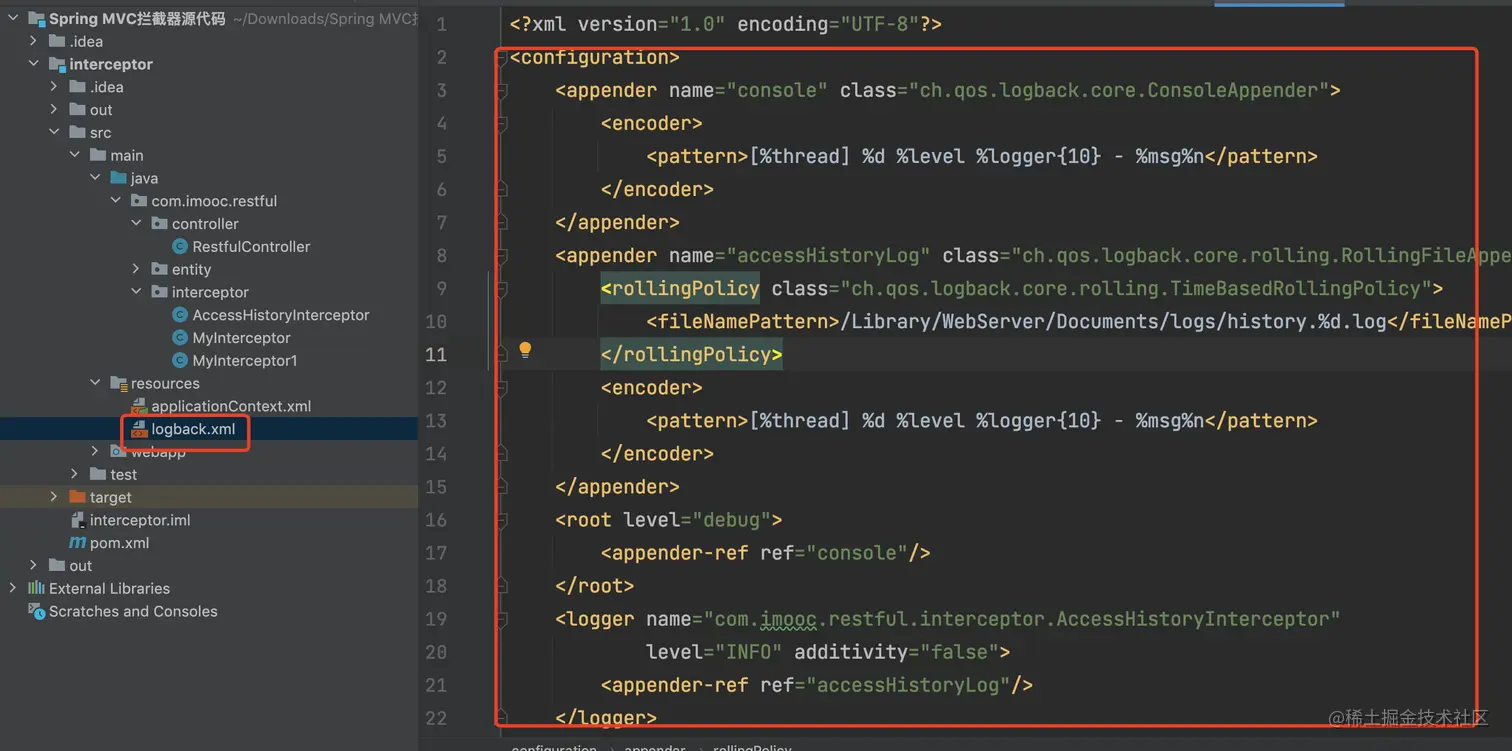
Task: Select MyInterceptor1 file
Action: tap(244, 361)
